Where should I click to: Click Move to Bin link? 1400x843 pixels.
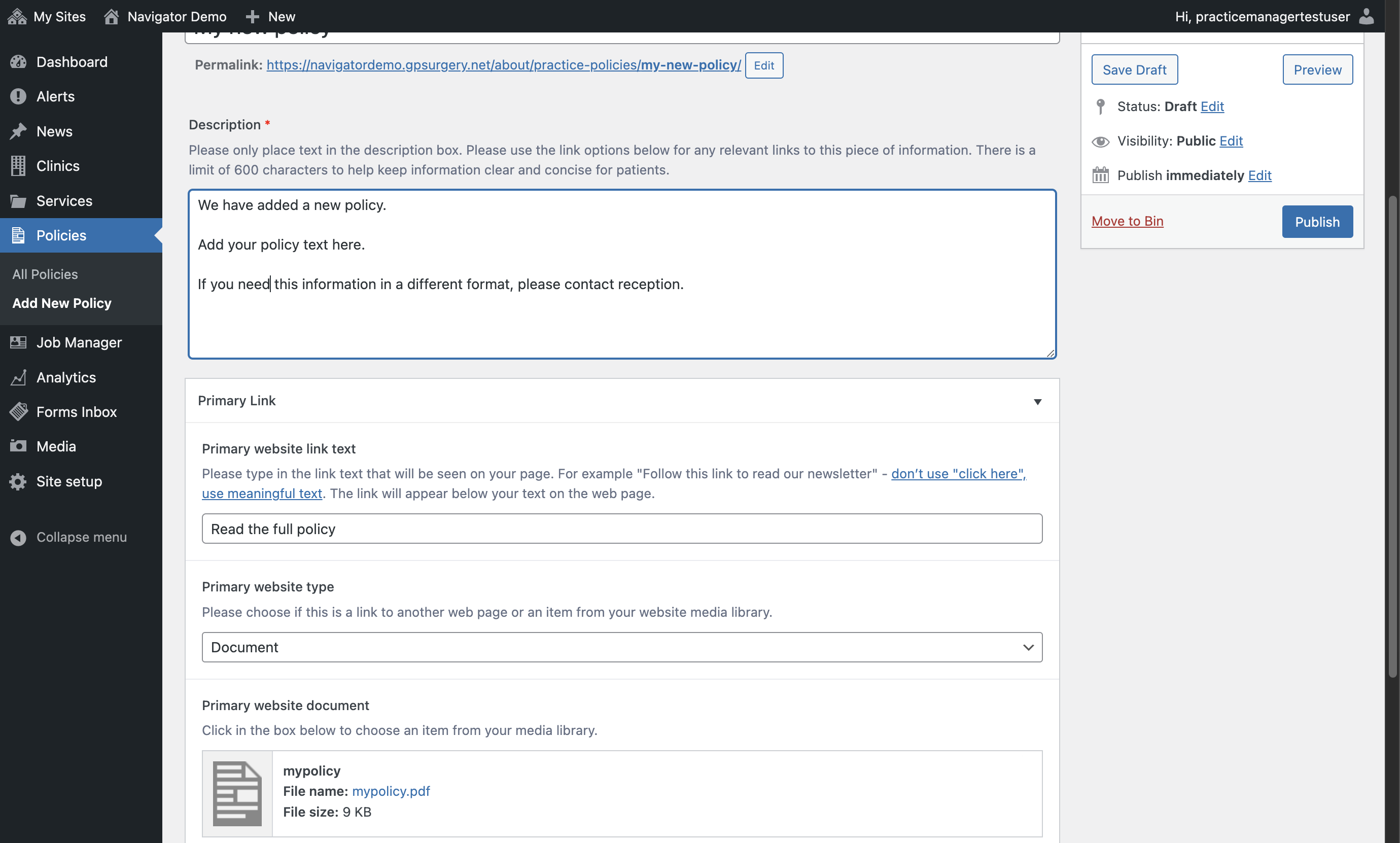[x=1127, y=221]
